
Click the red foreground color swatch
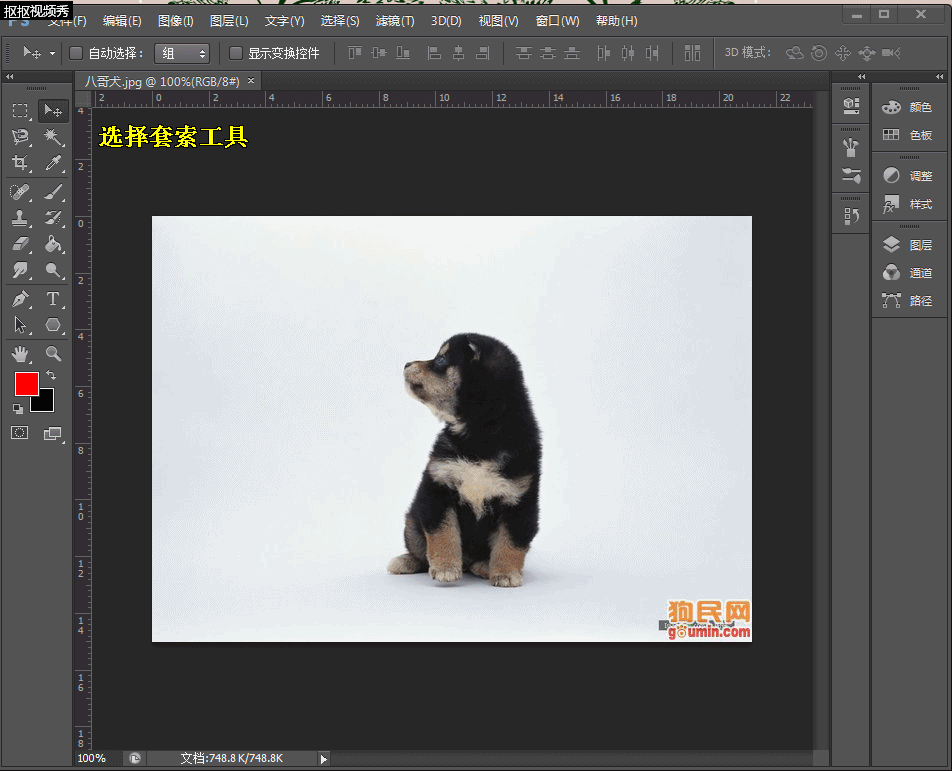coord(26,383)
